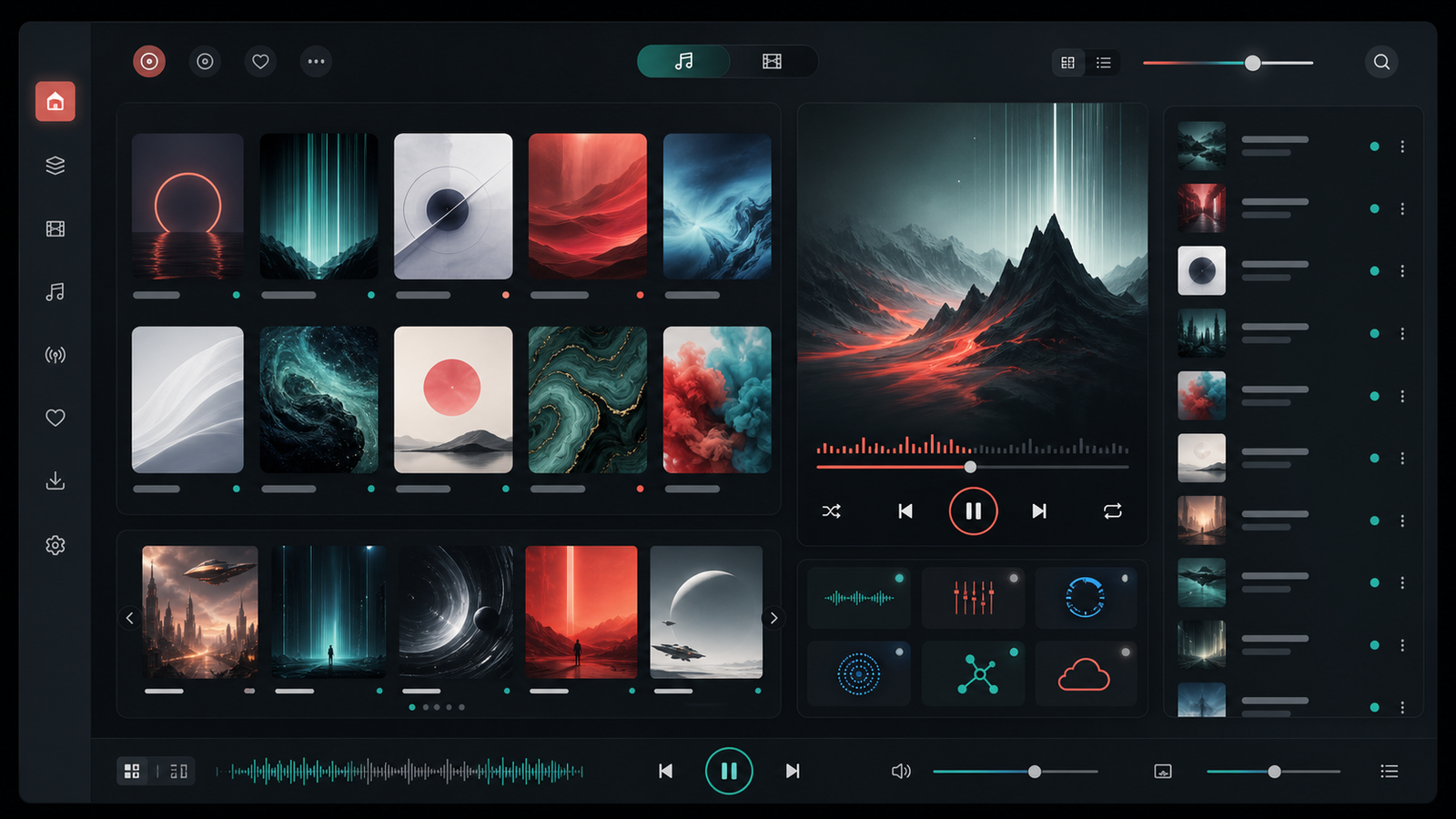The width and height of the screenshot is (1456, 819).
Task: Switch to grid view in the top toolbar
Action: [1068, 62]
